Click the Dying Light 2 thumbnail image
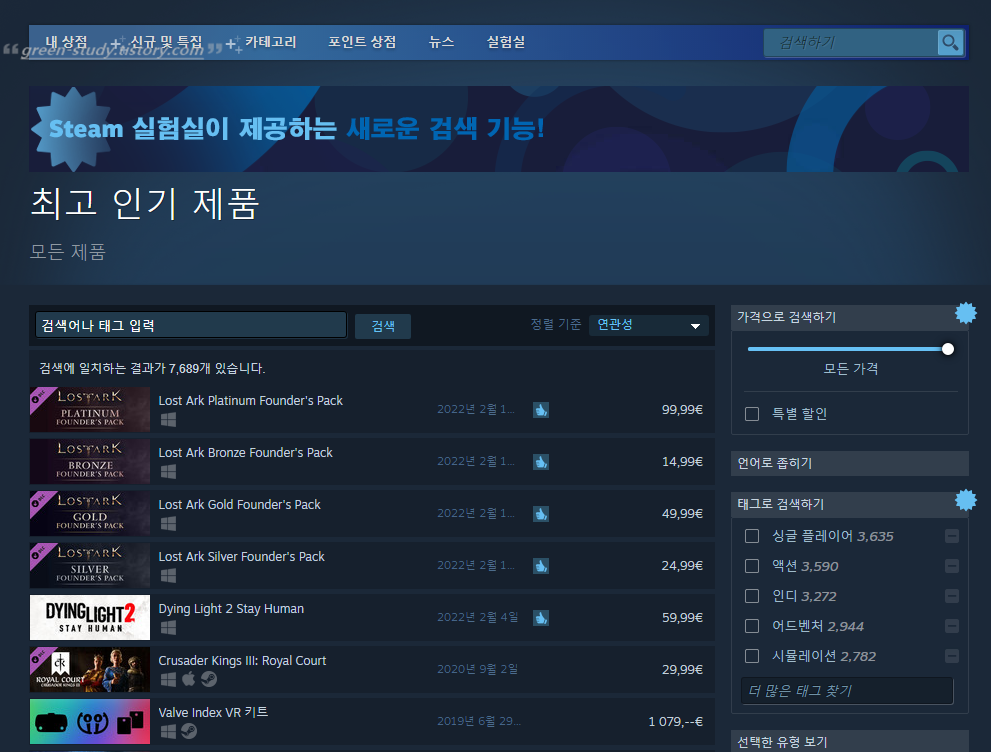The width and height of the screenshot is (991, 752). tap(90, 617)
